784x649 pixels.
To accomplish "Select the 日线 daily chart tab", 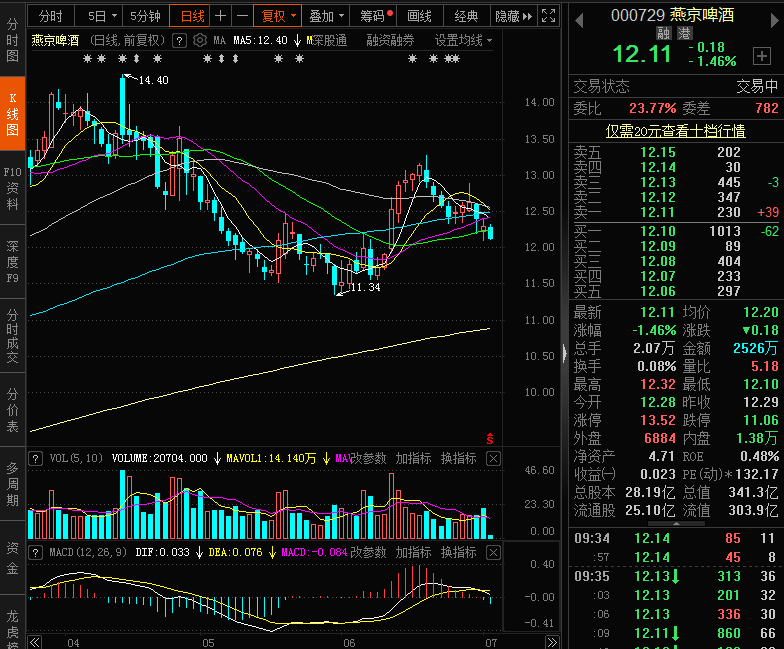I will (192, 16).
